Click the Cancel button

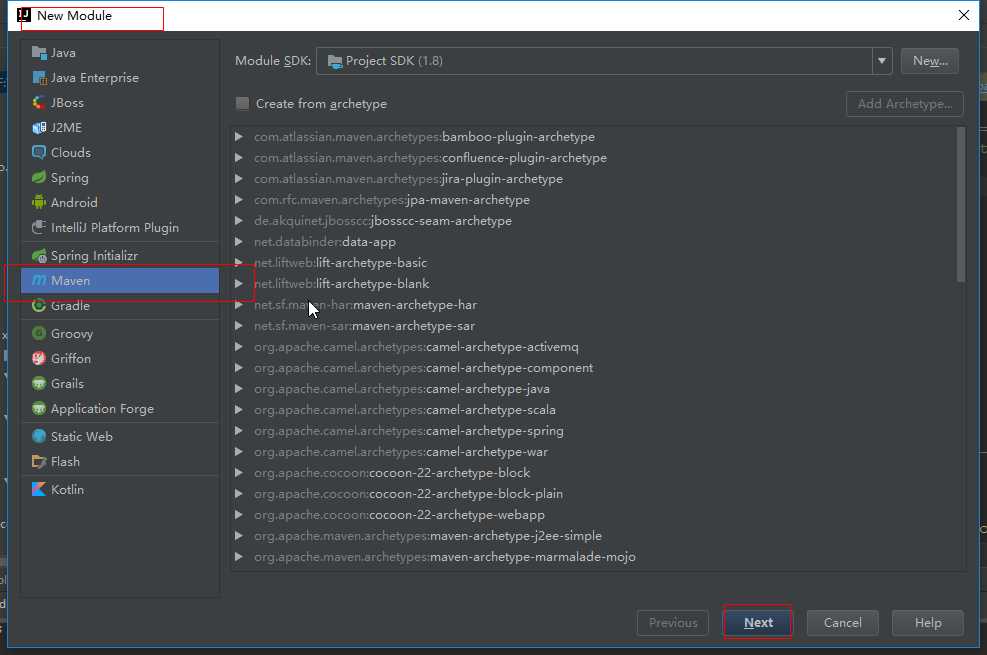pos(842,622)
